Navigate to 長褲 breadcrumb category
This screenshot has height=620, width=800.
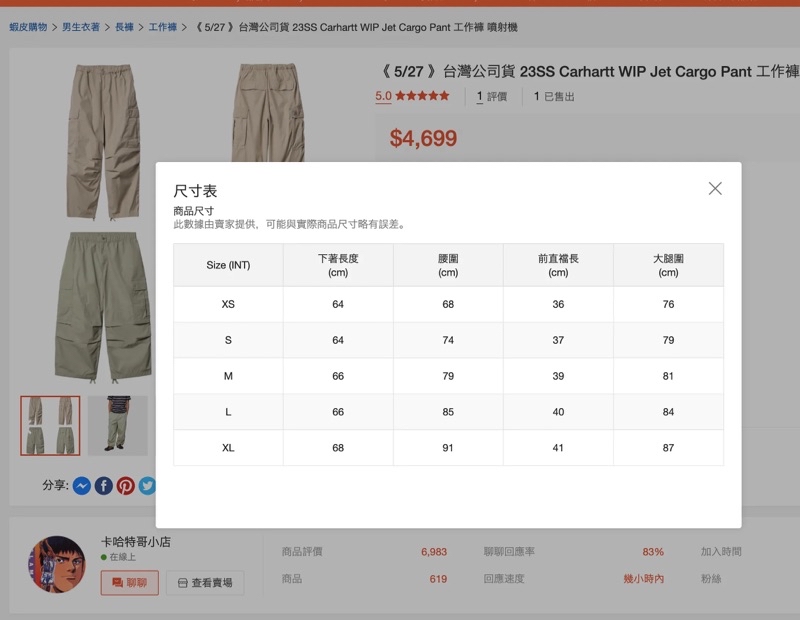(x=124, y=27)
